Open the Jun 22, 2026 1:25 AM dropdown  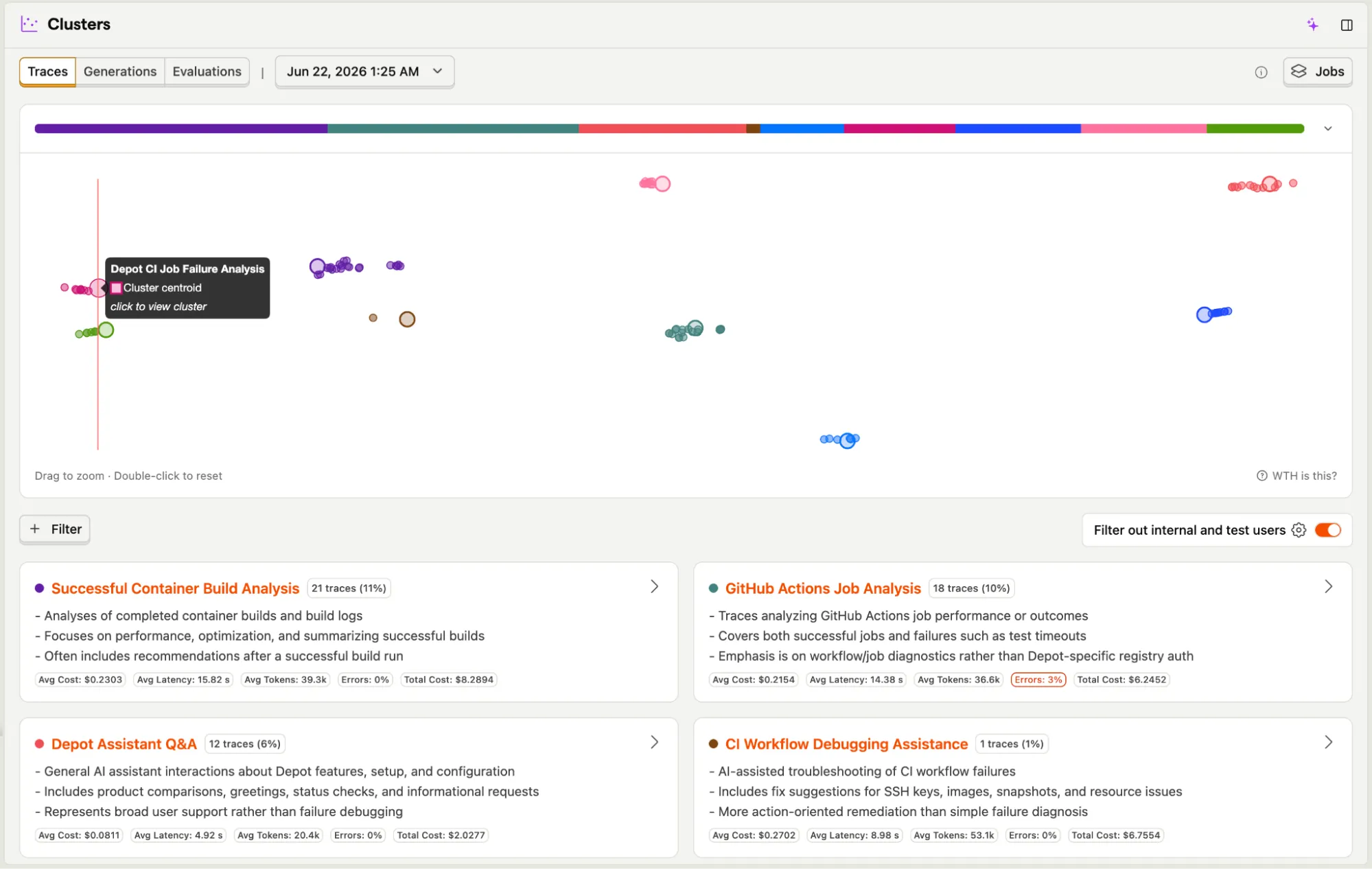pos(364,71)
